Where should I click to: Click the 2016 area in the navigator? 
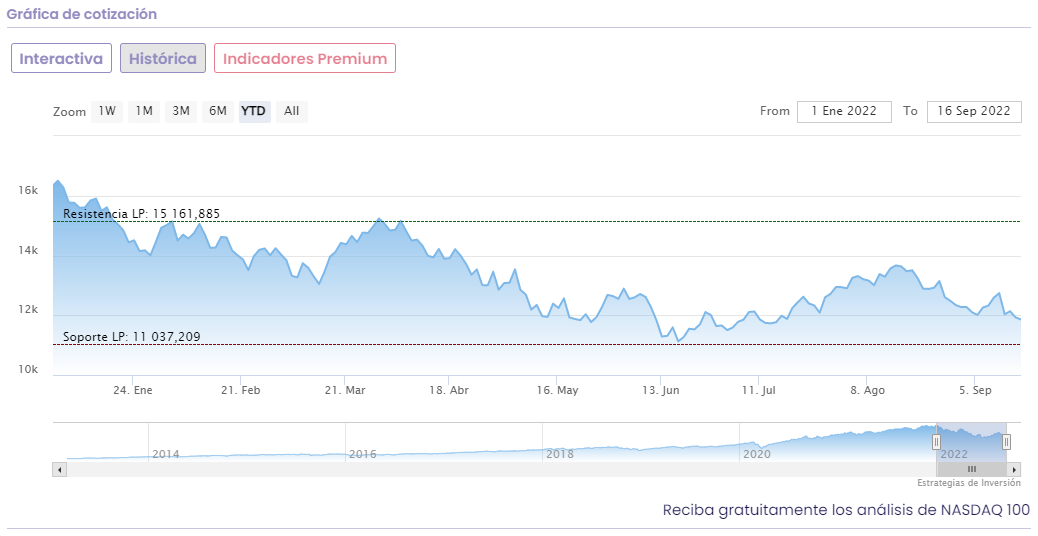click(362, 454)
